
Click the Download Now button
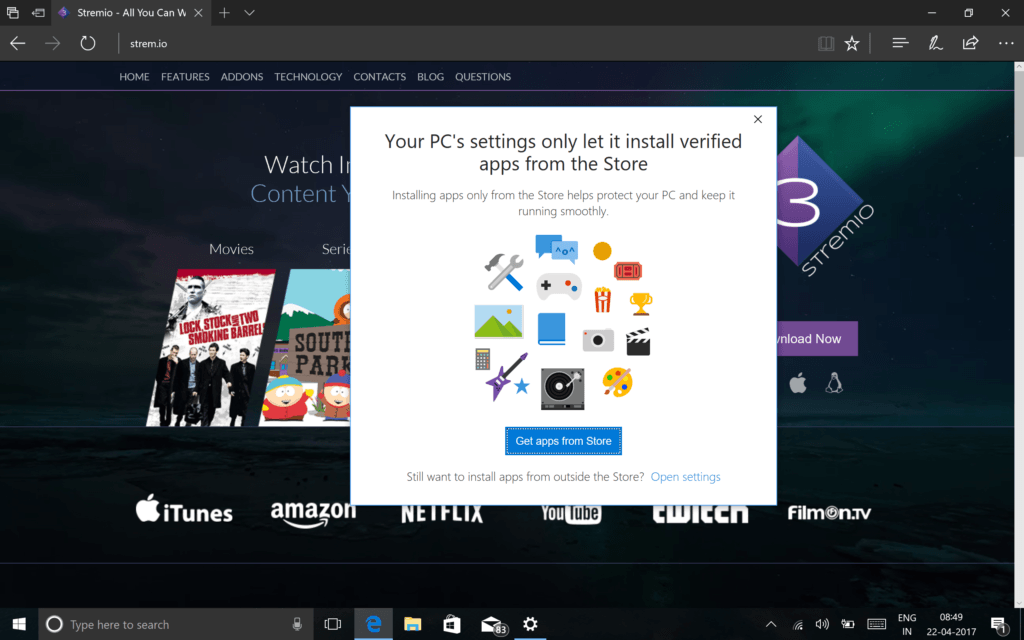pyautogui.click(x=817, y=338)
